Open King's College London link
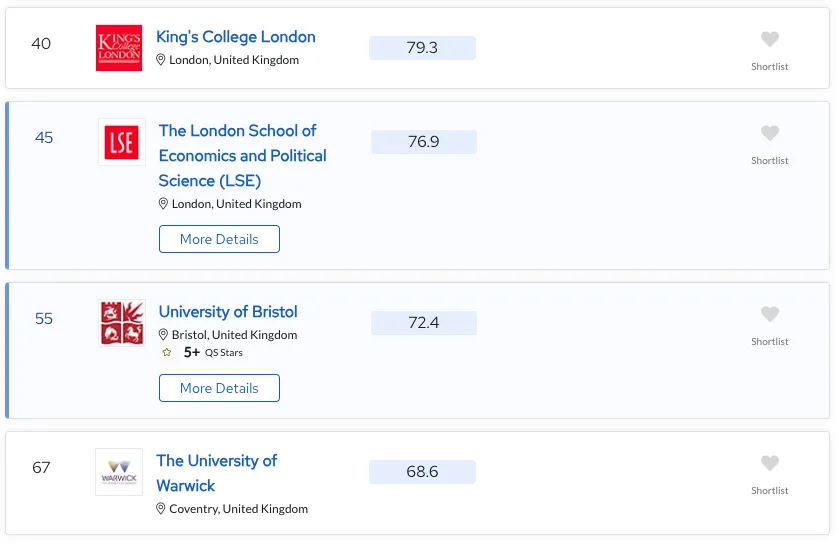The width and height of the screenshot is (839, 544). click(235, 37)
